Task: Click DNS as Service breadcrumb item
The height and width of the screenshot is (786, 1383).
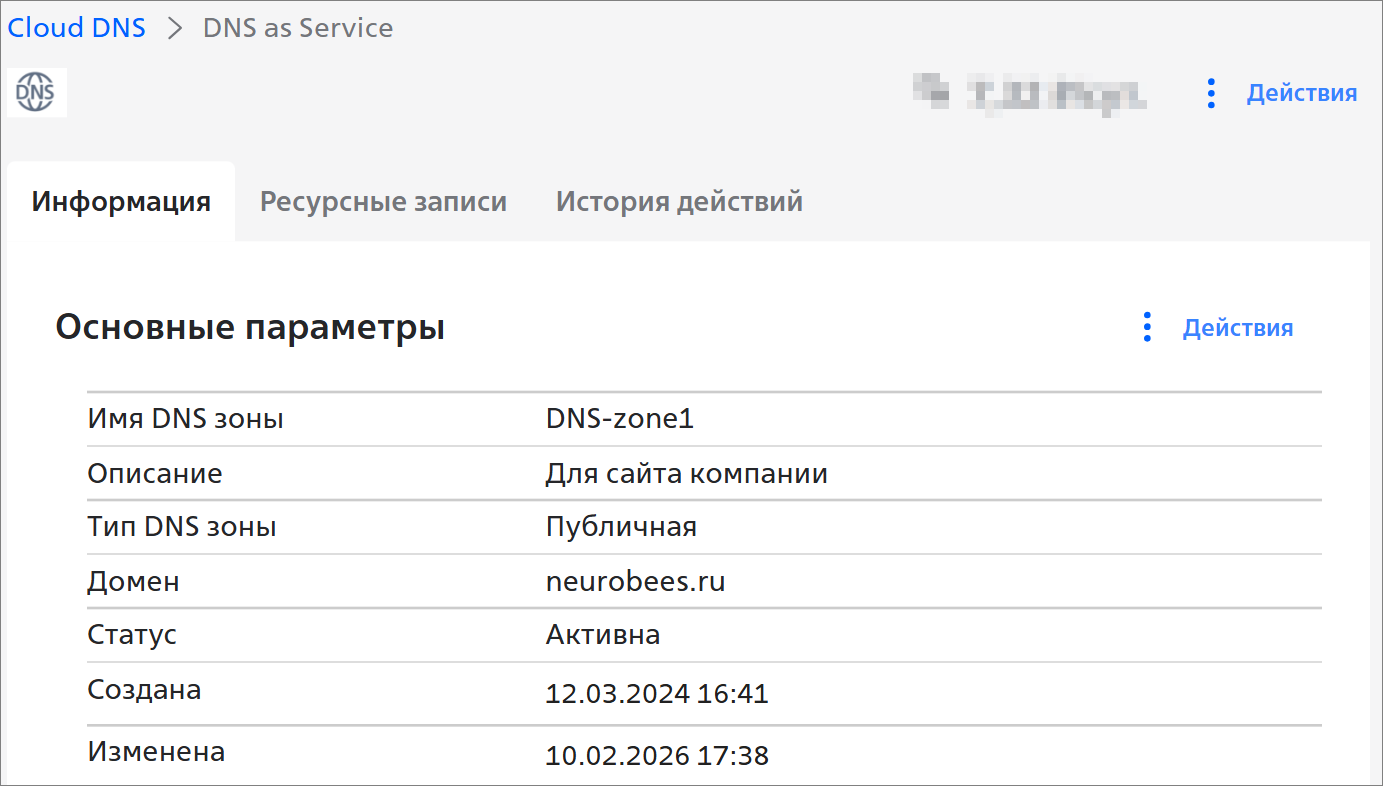Action: [297, 28]
